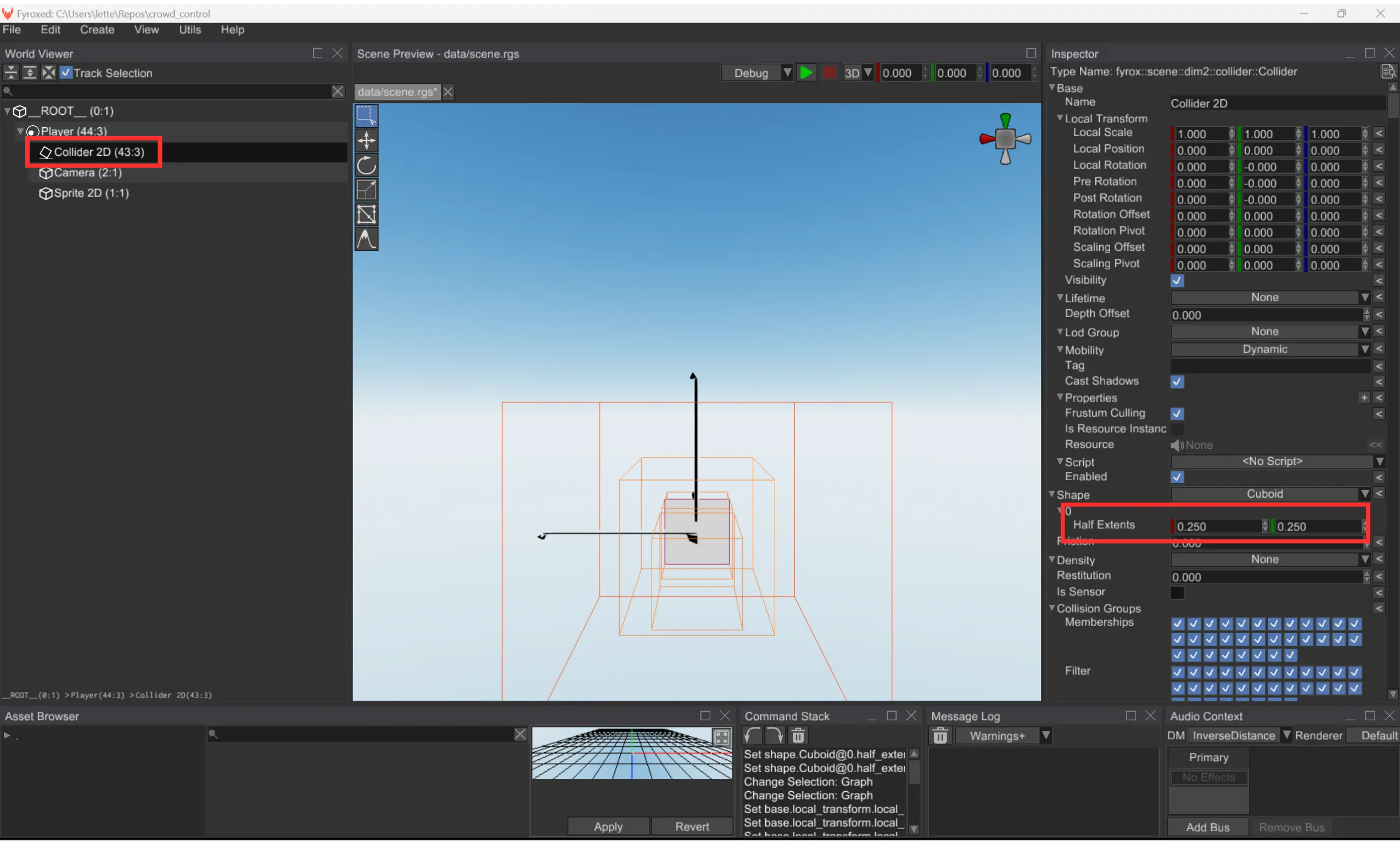Toggle the Visibility checkbox
The height and width of the screenshot is (845, 1400).
[1177, 280]
